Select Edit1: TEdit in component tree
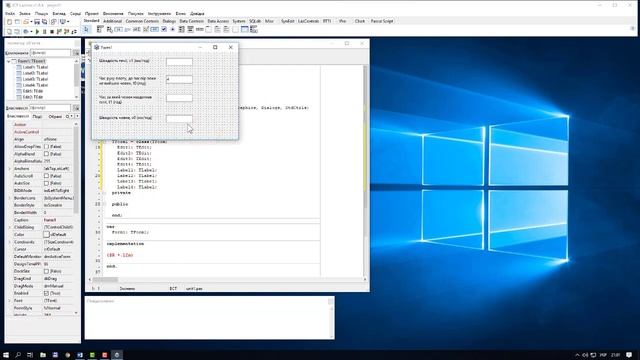The height and width of the screenshot is (360, 640). [x=33, y=91]
